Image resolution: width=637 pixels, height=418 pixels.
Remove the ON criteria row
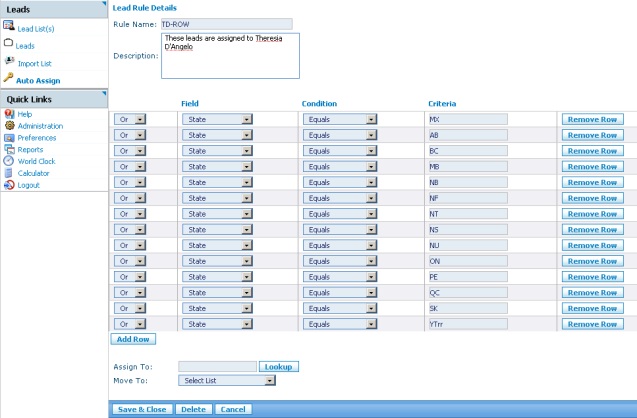(x=593, y=261)
